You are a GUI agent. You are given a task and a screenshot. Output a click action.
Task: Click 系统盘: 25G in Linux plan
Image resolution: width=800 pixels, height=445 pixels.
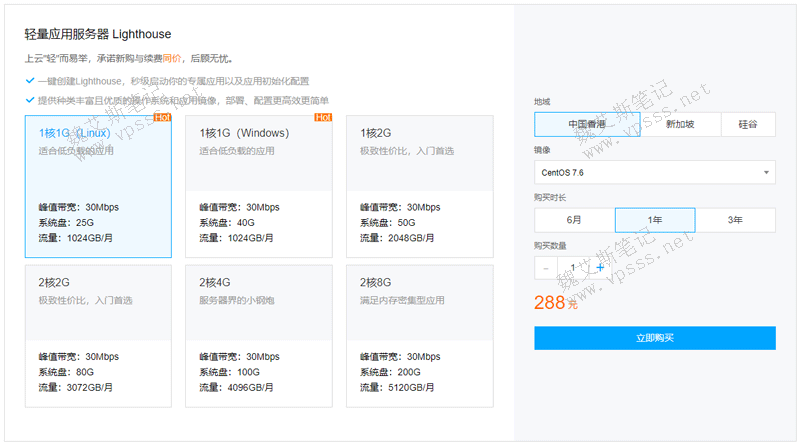coord(66,222)
